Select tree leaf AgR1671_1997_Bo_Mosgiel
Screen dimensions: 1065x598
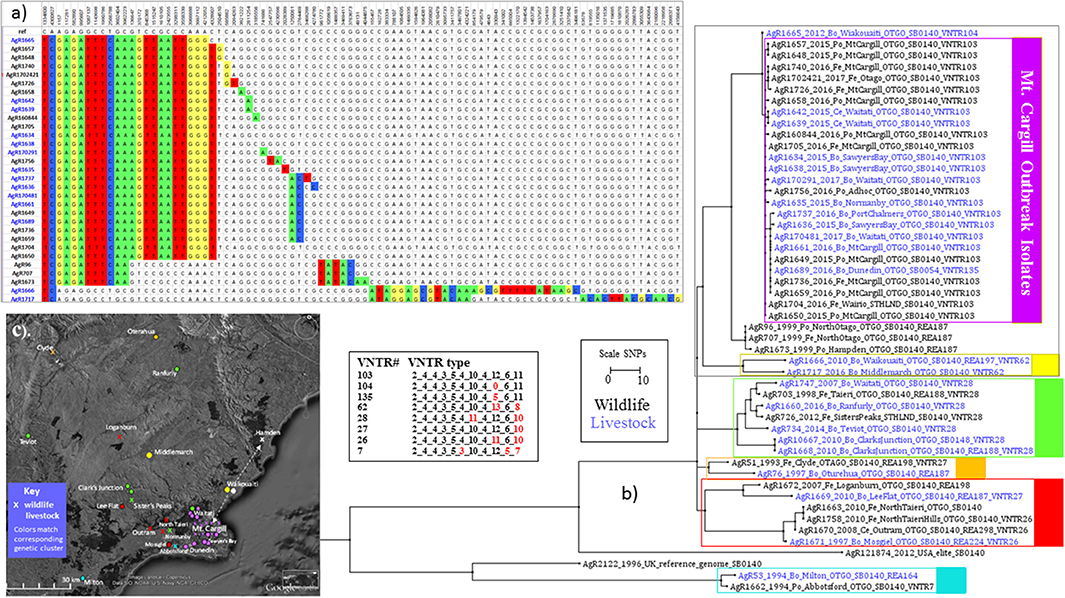tap(903, 542)
